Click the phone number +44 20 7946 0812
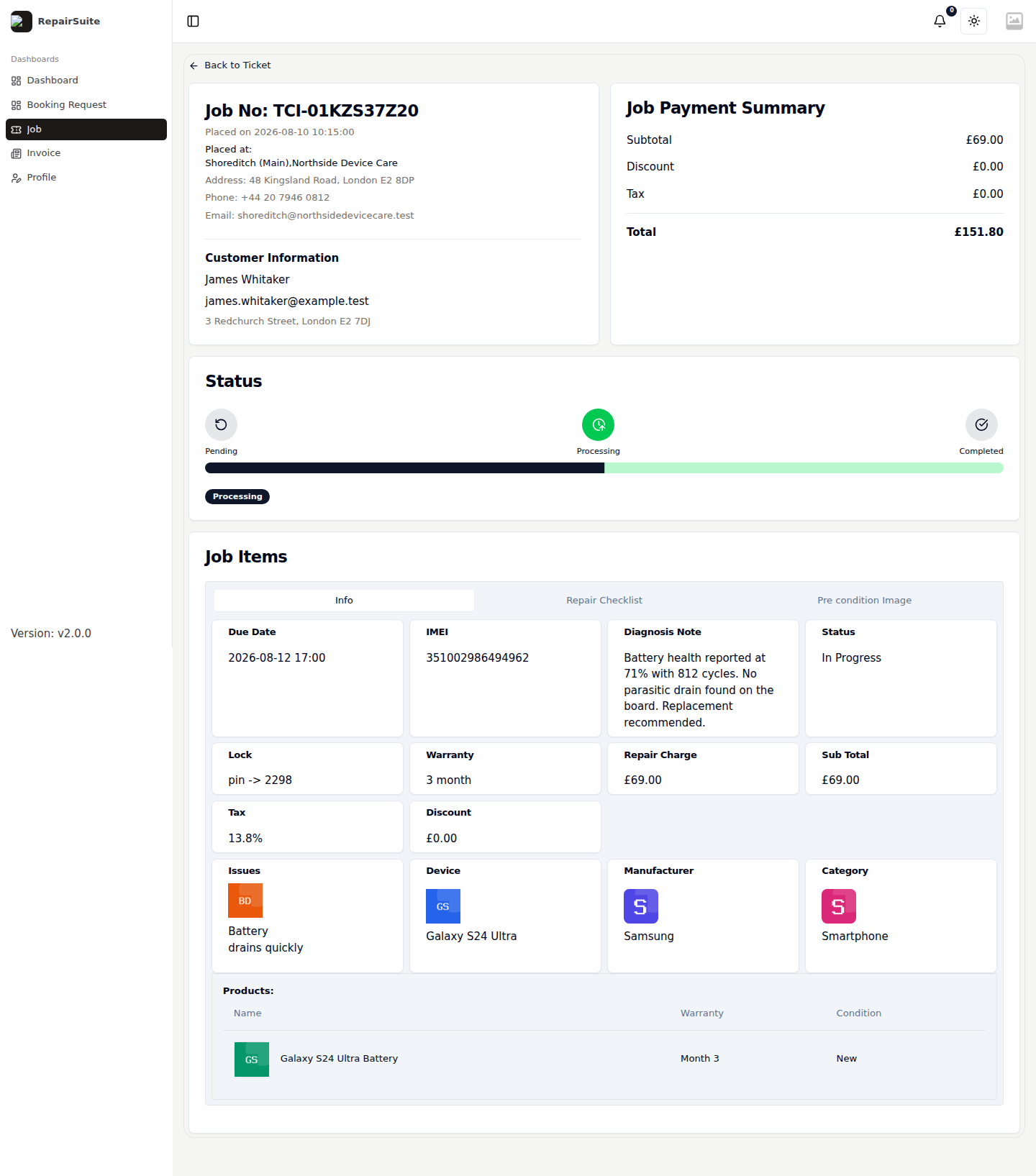This screenshot has height=1176, width=1036. 285,198
